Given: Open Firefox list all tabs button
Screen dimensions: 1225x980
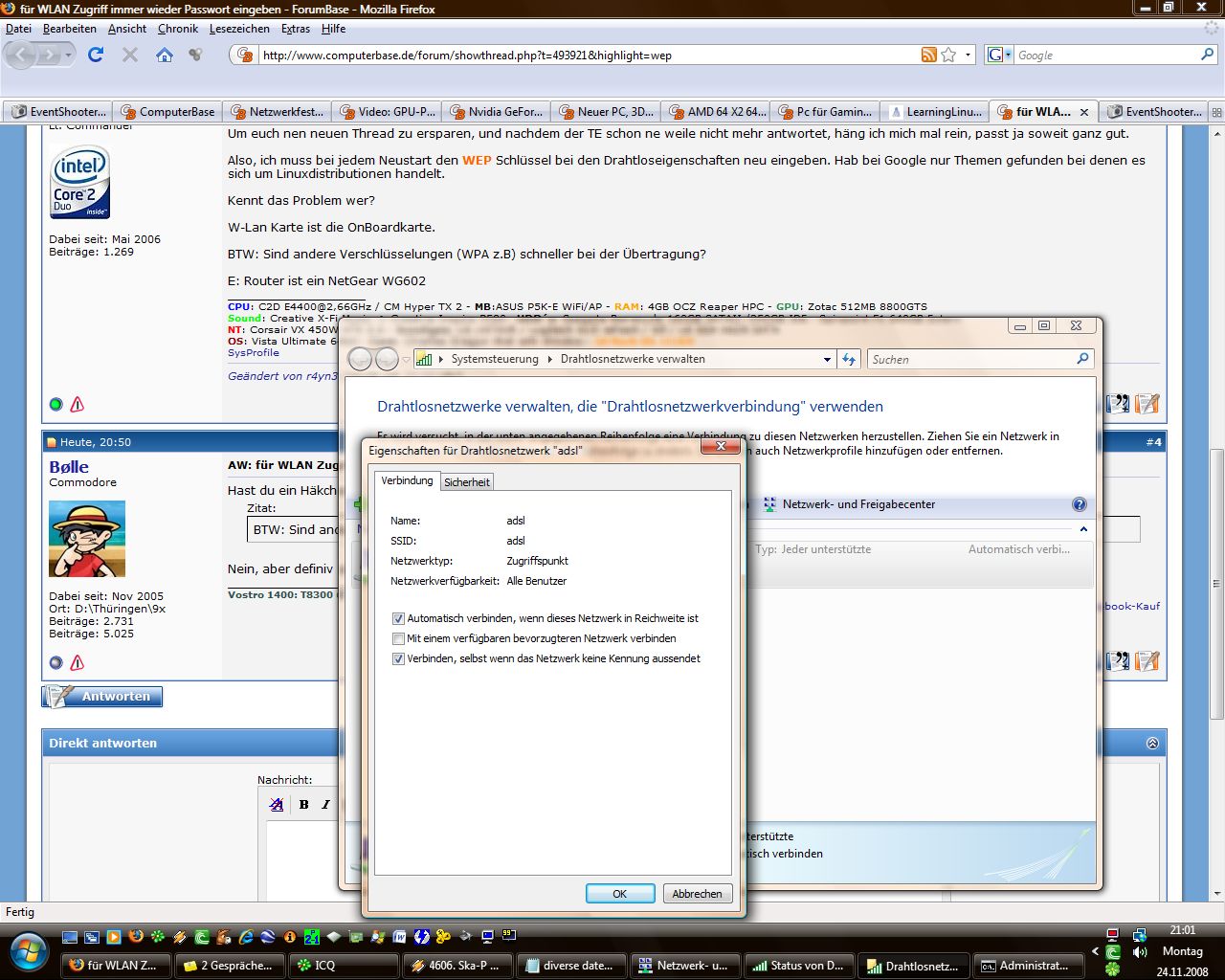Looking at the screenshot, I should [1216, 112].
